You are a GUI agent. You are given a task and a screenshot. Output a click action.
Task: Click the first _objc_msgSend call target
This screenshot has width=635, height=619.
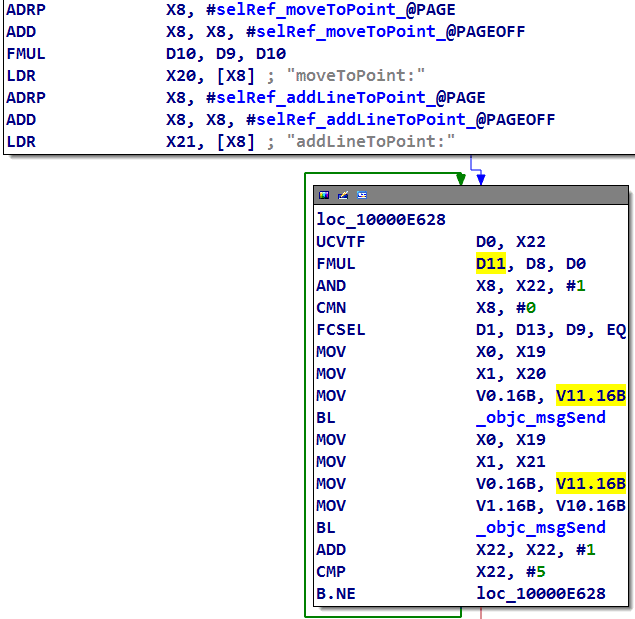pyautogui.click(x=540, y=417)
